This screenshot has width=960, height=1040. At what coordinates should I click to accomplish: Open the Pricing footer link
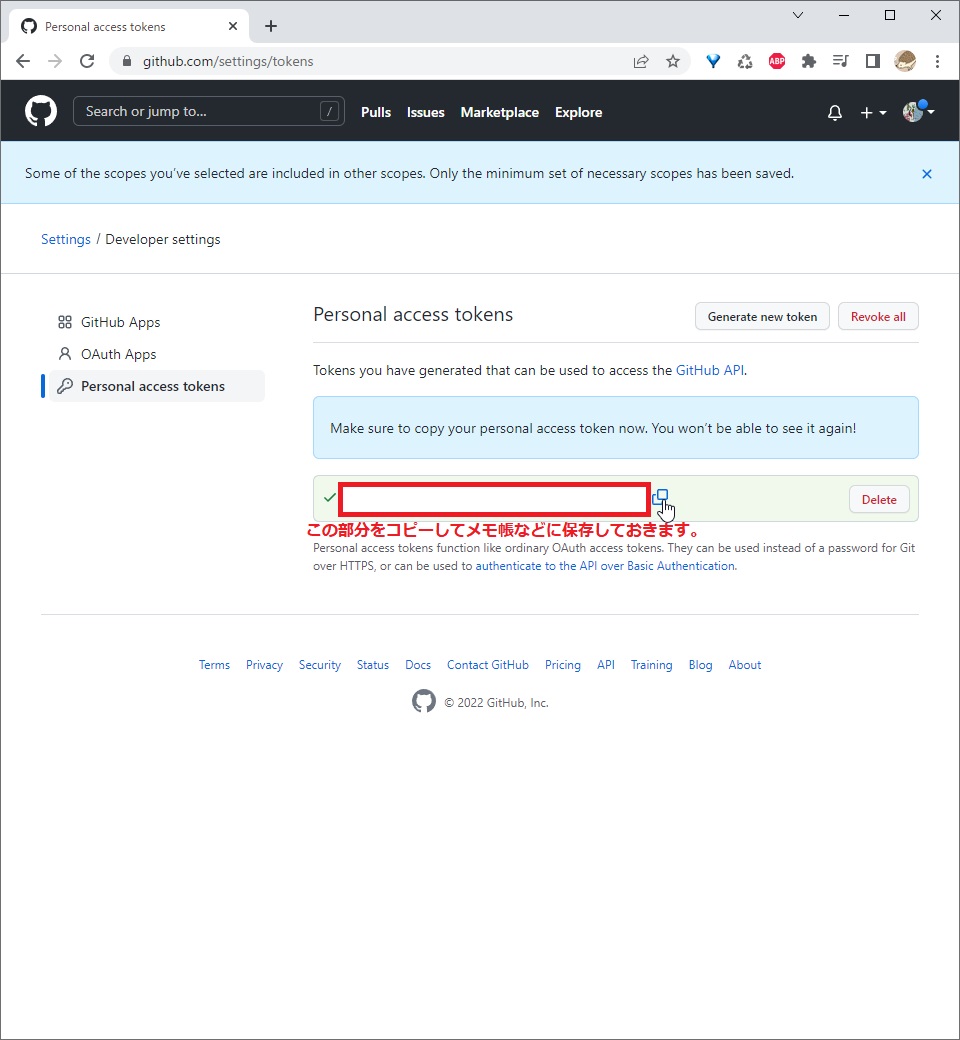(x=563, y=665)
